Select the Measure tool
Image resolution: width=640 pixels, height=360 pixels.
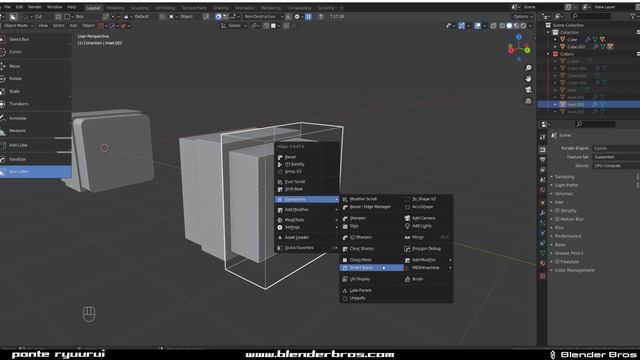tap(35, 131)
